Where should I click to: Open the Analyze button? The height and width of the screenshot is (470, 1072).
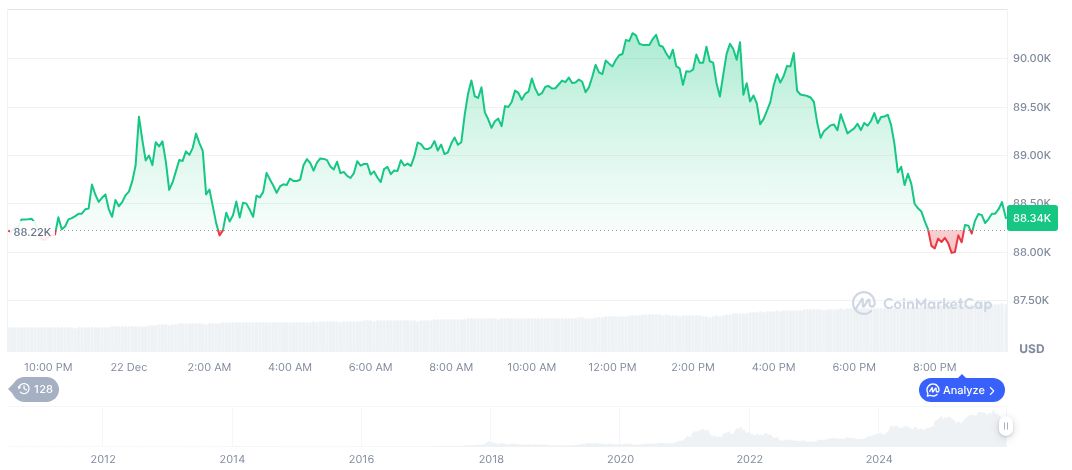pyautogui.click(x=961, y=390)
